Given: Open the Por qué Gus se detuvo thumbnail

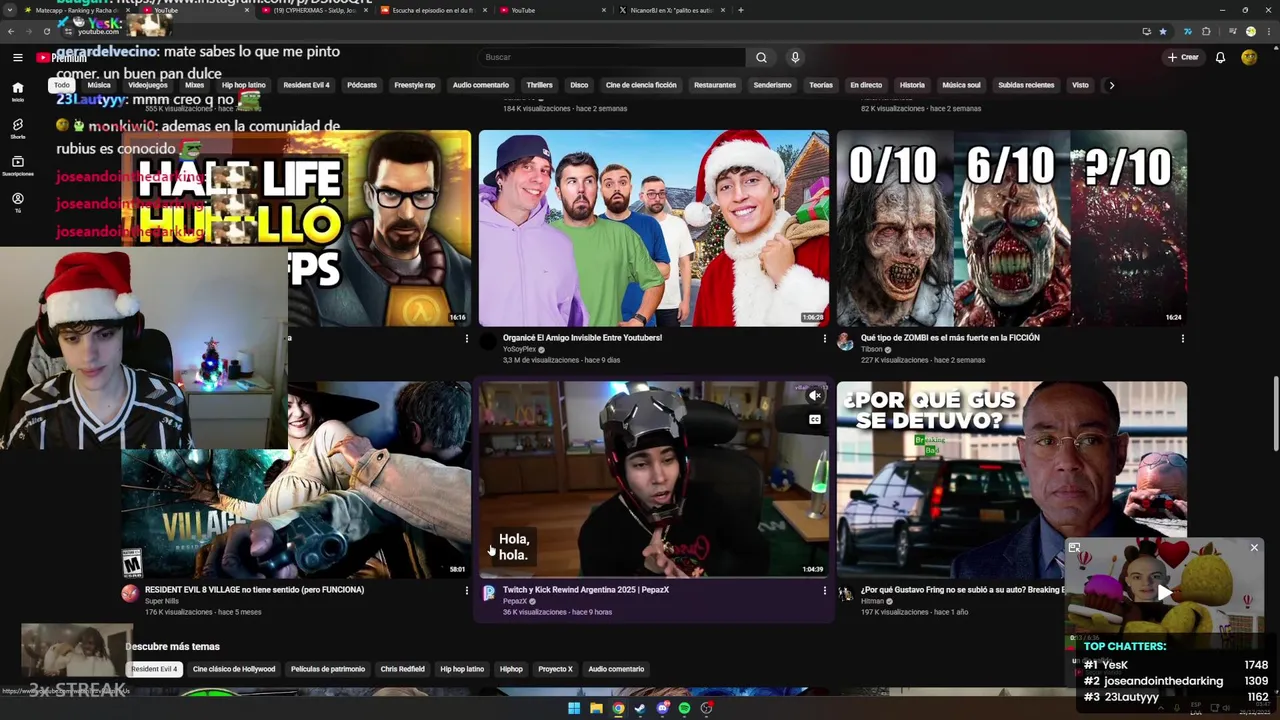Looking at the screenshot, I should click(x=1012, y=480).
